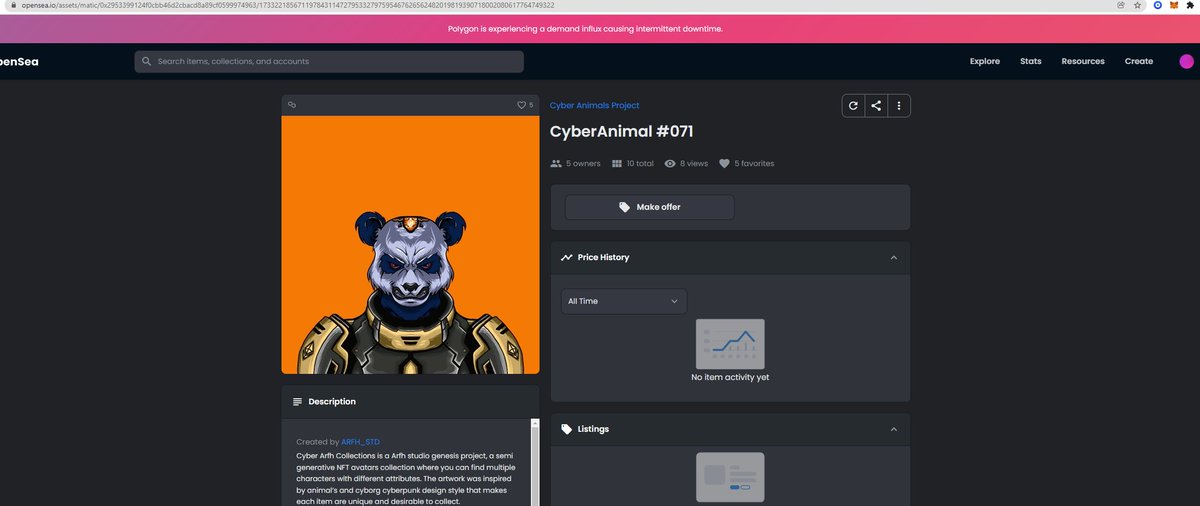Open the Stats menu
The image size is (1200, 506).
point(1031,61)
